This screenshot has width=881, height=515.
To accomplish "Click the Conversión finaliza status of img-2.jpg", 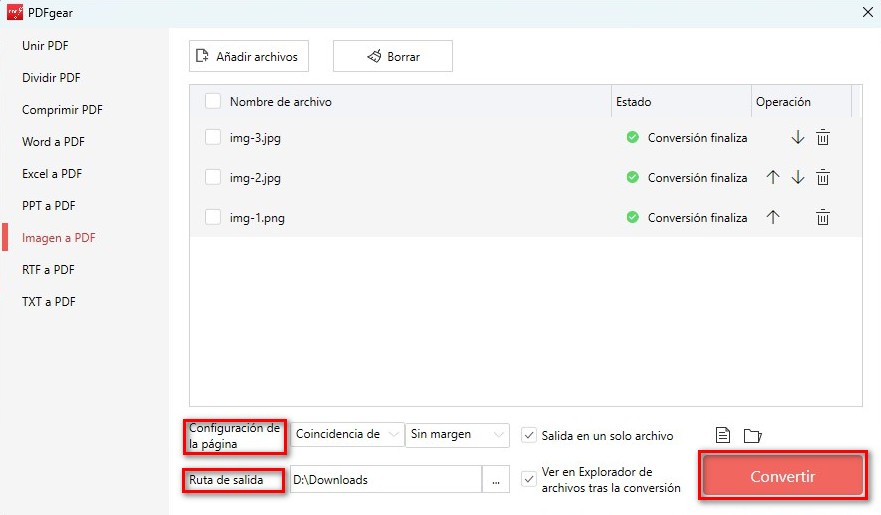I will pos(697,177).
